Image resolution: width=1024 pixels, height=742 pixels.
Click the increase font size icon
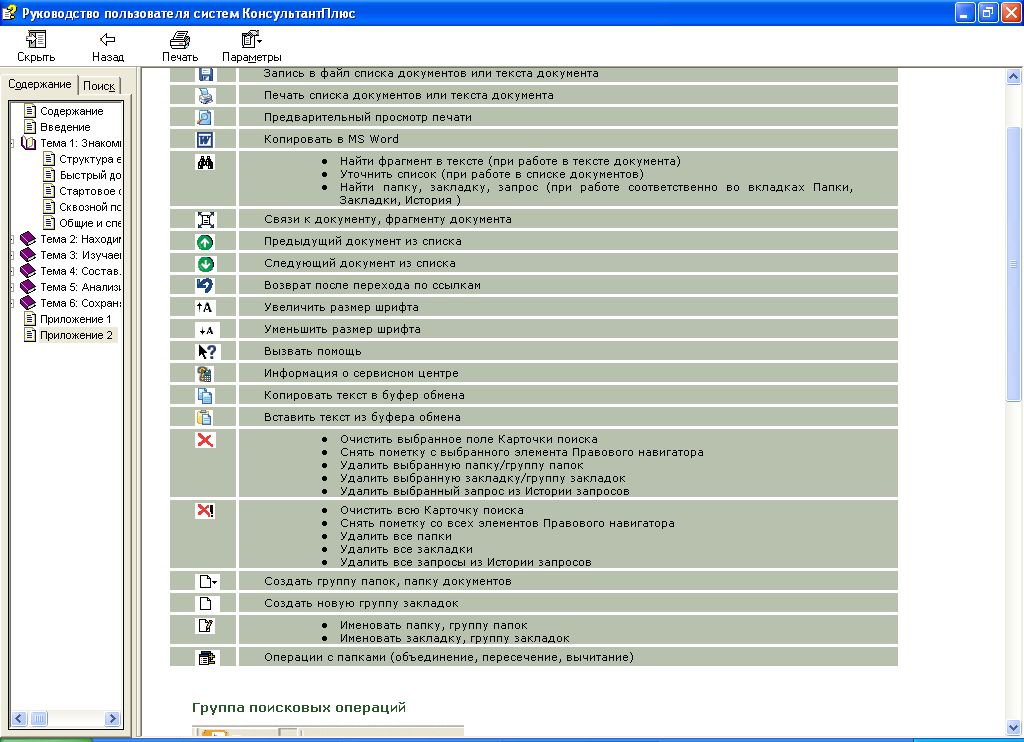coord(205,308)
